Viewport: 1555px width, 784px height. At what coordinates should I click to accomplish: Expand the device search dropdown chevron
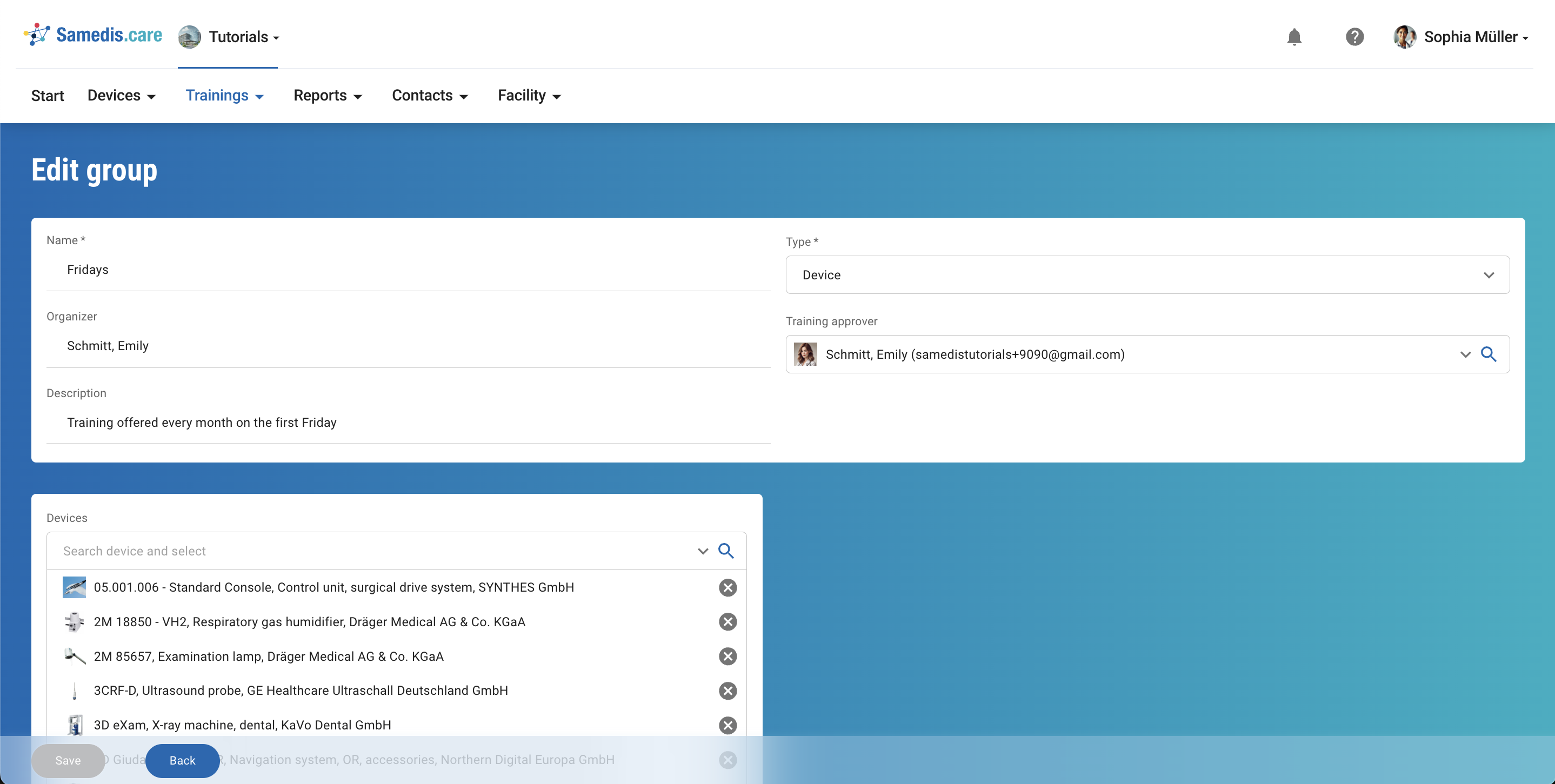pos(702,551)
